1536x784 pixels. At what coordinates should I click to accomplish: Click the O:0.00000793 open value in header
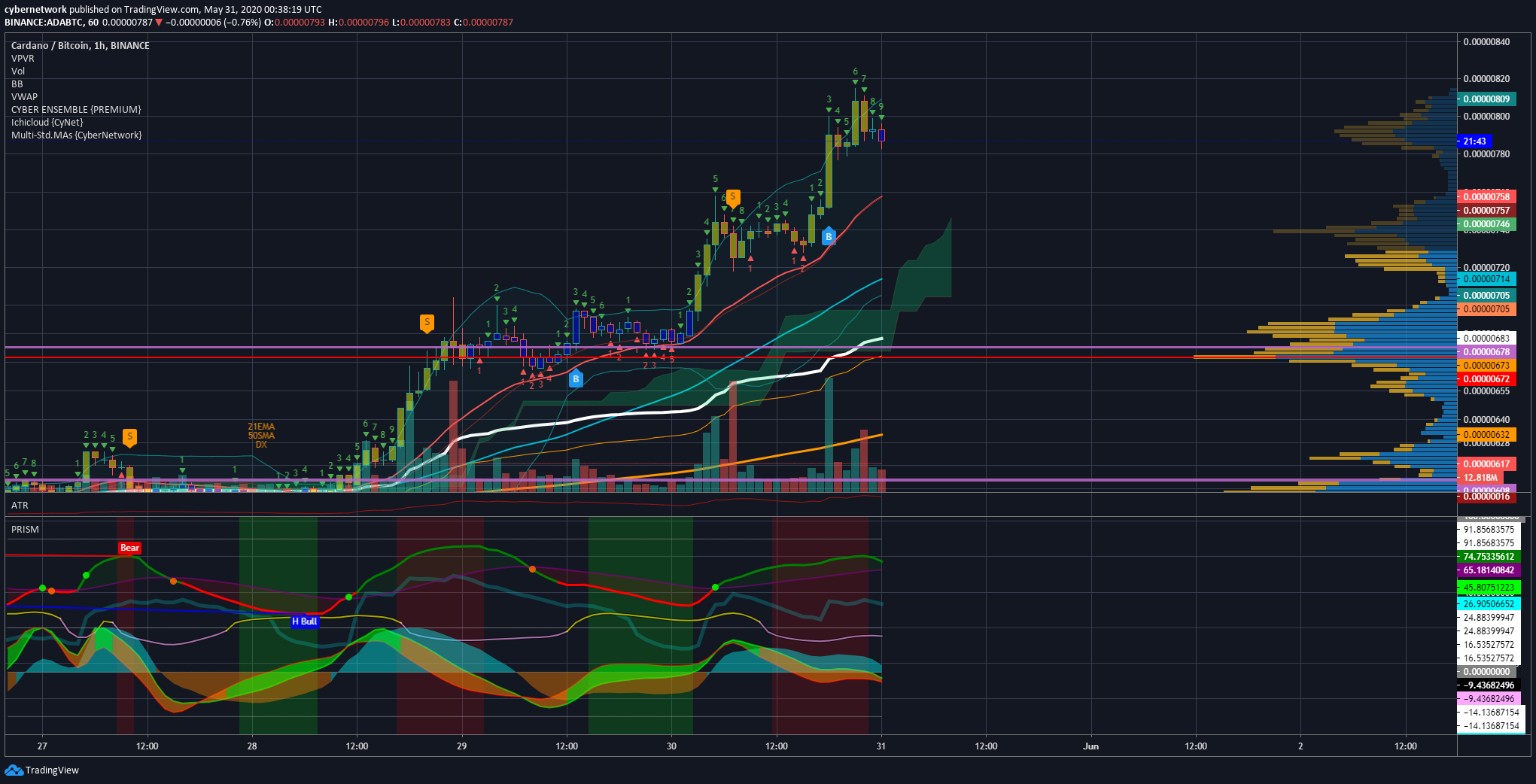pos(294,22)
